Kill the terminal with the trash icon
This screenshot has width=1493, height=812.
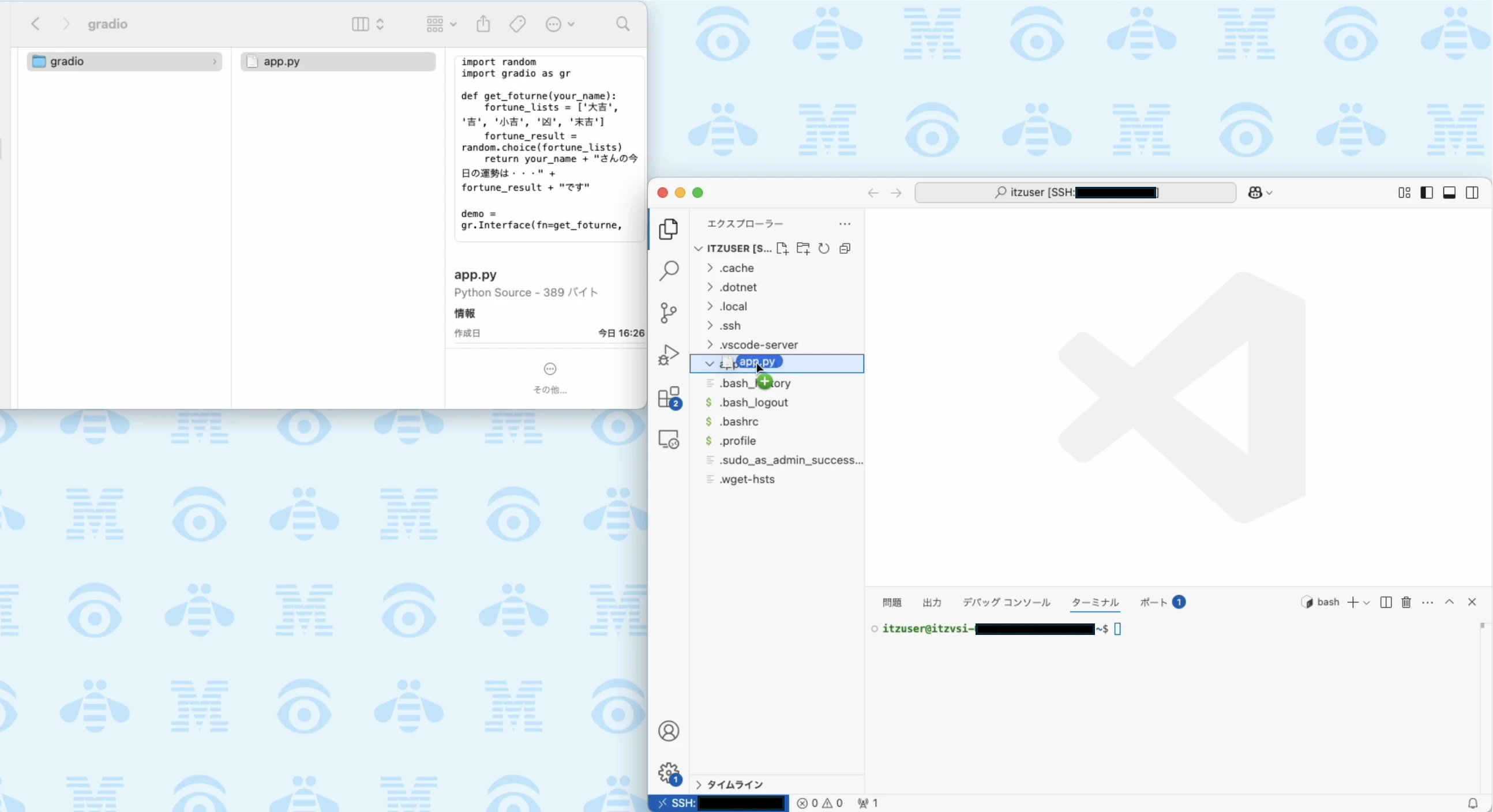coord(1406,602)
